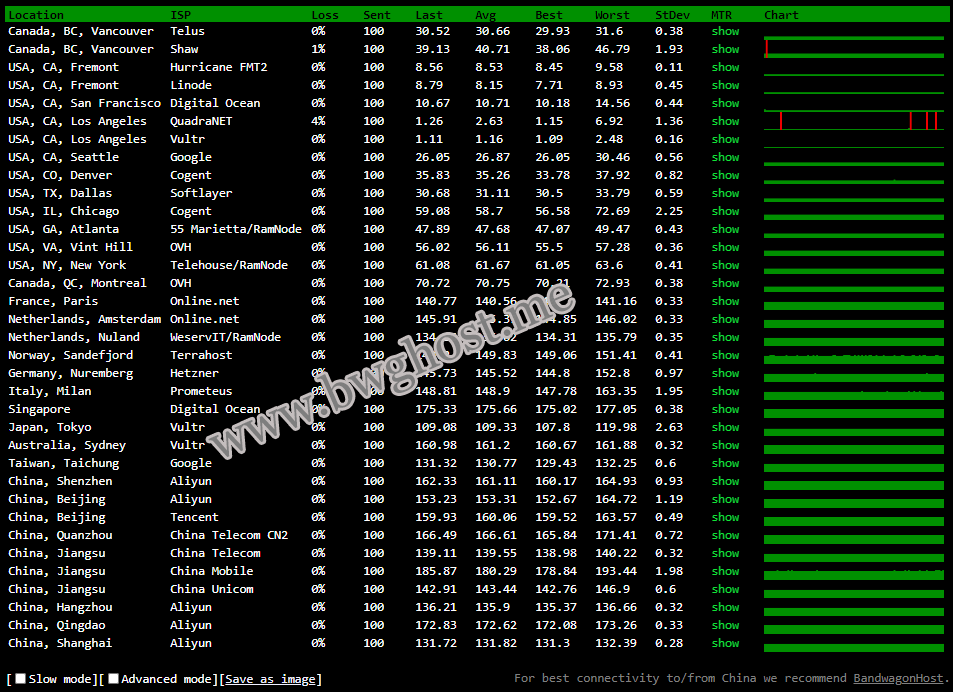Select the 2.63 StDev value for Tokyo
The image size is (953, 692).
click(669, 427)
